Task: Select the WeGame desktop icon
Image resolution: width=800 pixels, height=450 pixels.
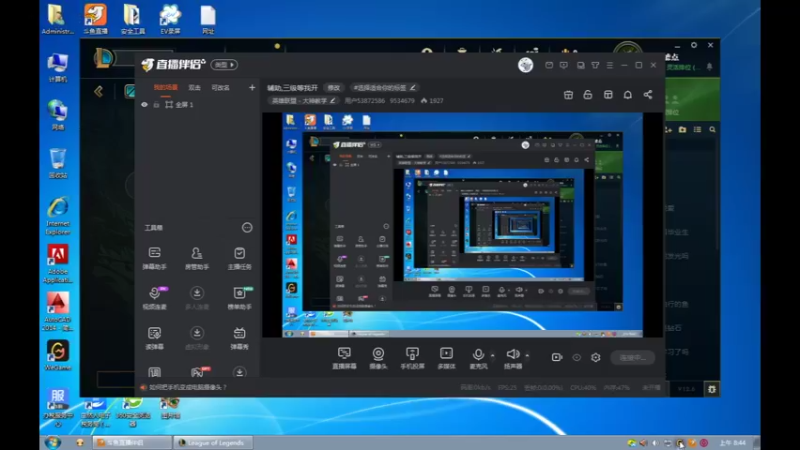Action: (58, 355)
